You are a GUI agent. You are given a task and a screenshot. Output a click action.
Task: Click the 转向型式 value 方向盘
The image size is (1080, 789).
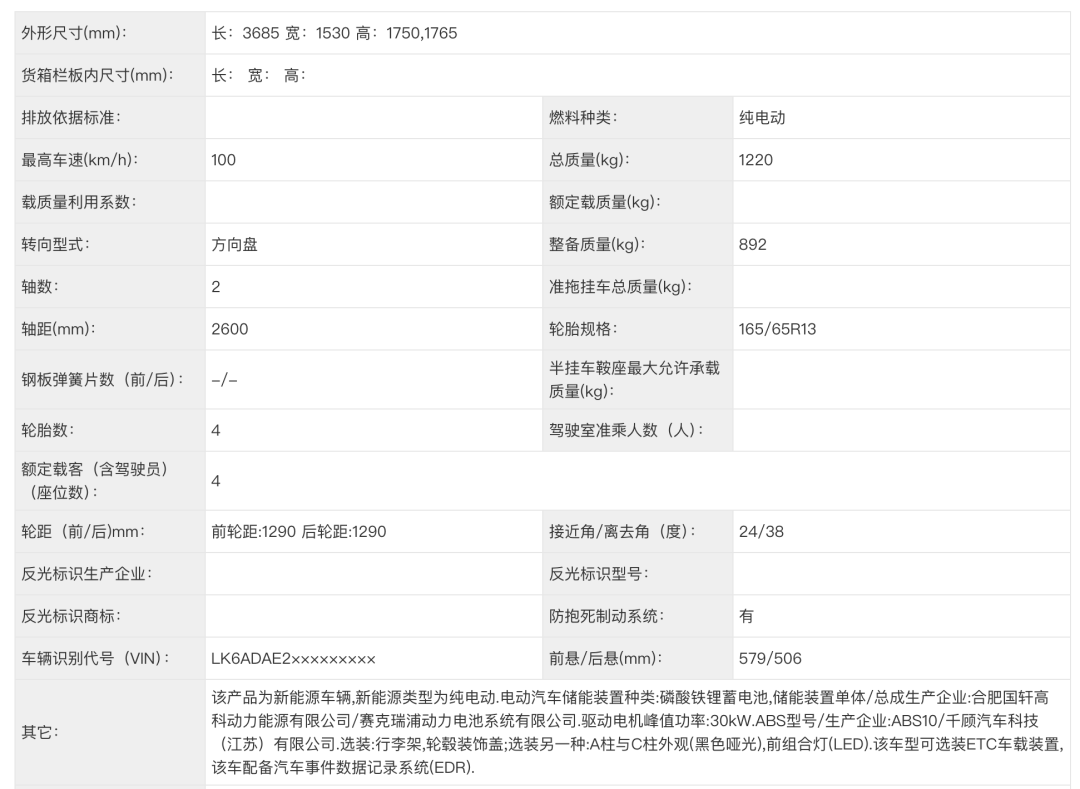tap(234, 244)
